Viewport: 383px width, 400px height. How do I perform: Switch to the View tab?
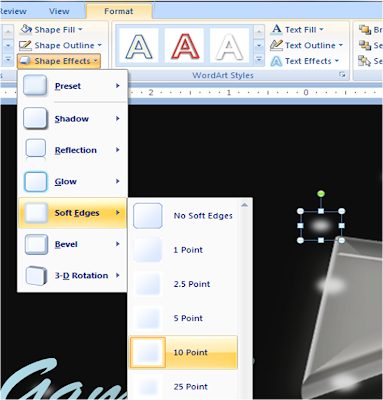pos(59,11)
